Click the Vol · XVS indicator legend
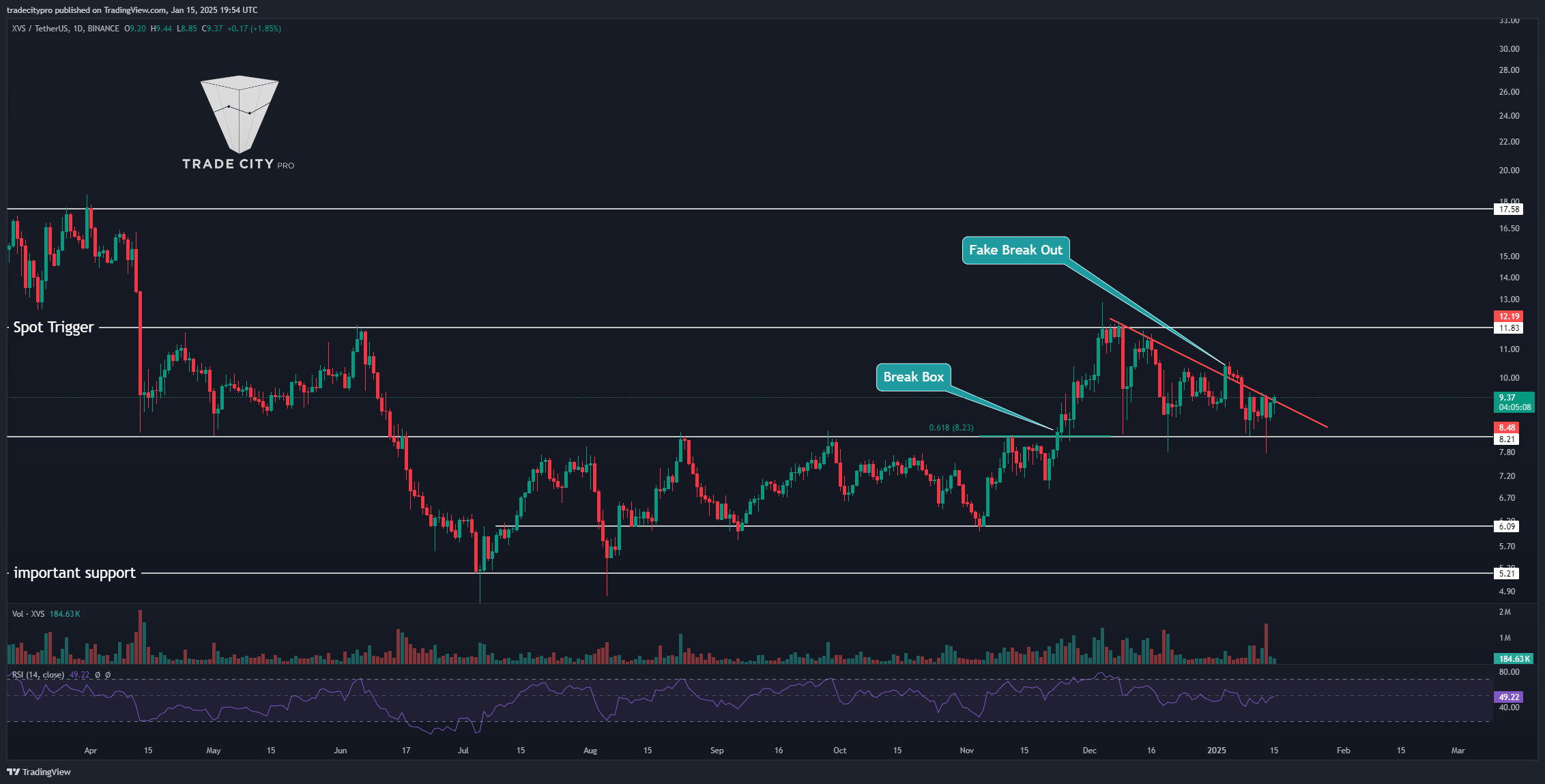This screenshot has width=1545, height=784. (46, 614)
